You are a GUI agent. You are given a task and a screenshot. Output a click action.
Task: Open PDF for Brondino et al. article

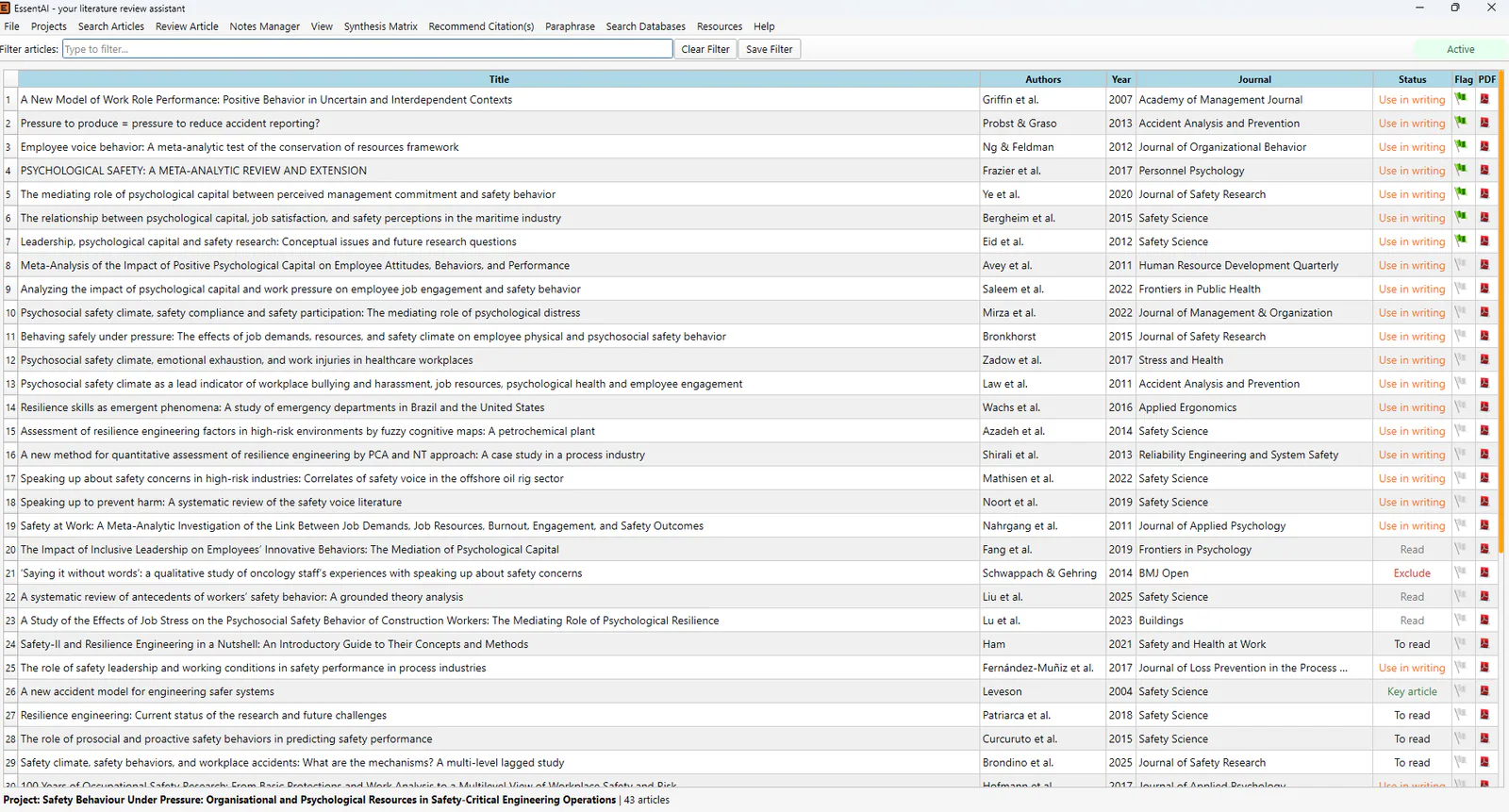pyautogui.click(x=1484, y=762)
